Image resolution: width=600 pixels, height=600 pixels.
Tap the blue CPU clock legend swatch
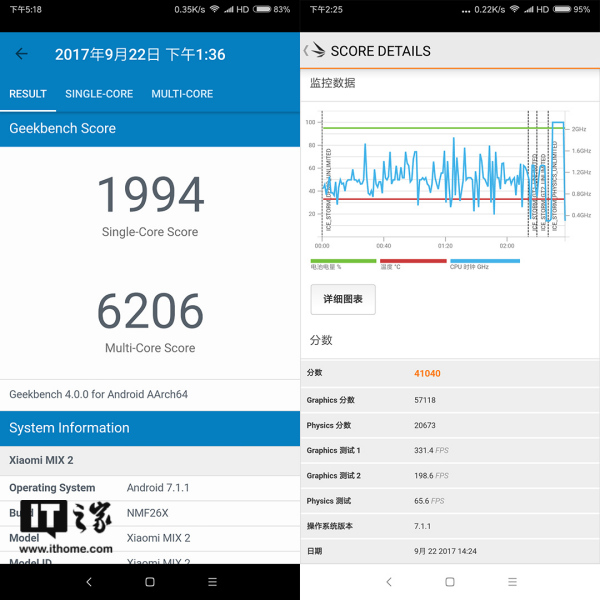tap(485, 261)
